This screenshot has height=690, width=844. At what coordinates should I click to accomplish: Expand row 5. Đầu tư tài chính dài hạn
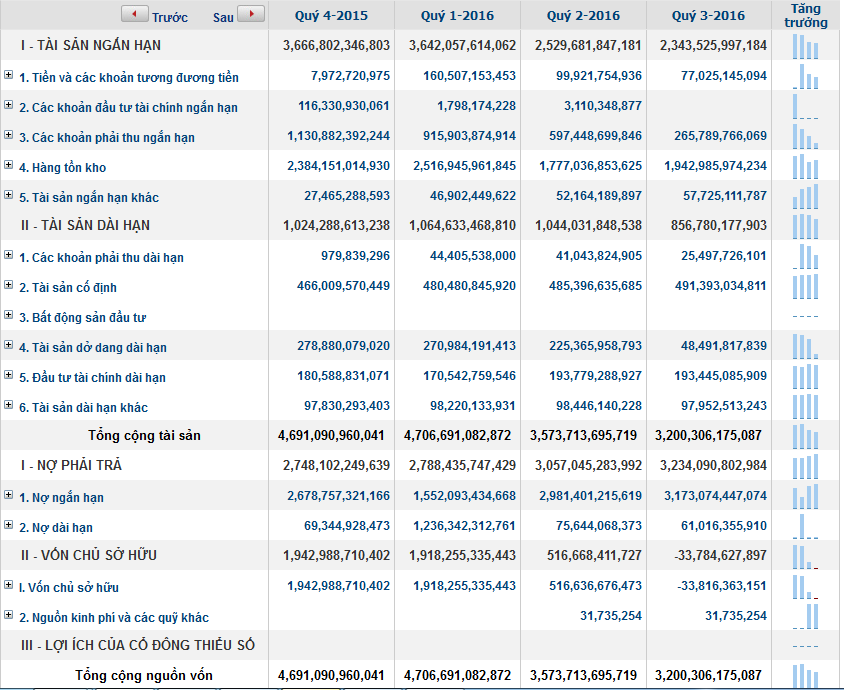point(9,375)
